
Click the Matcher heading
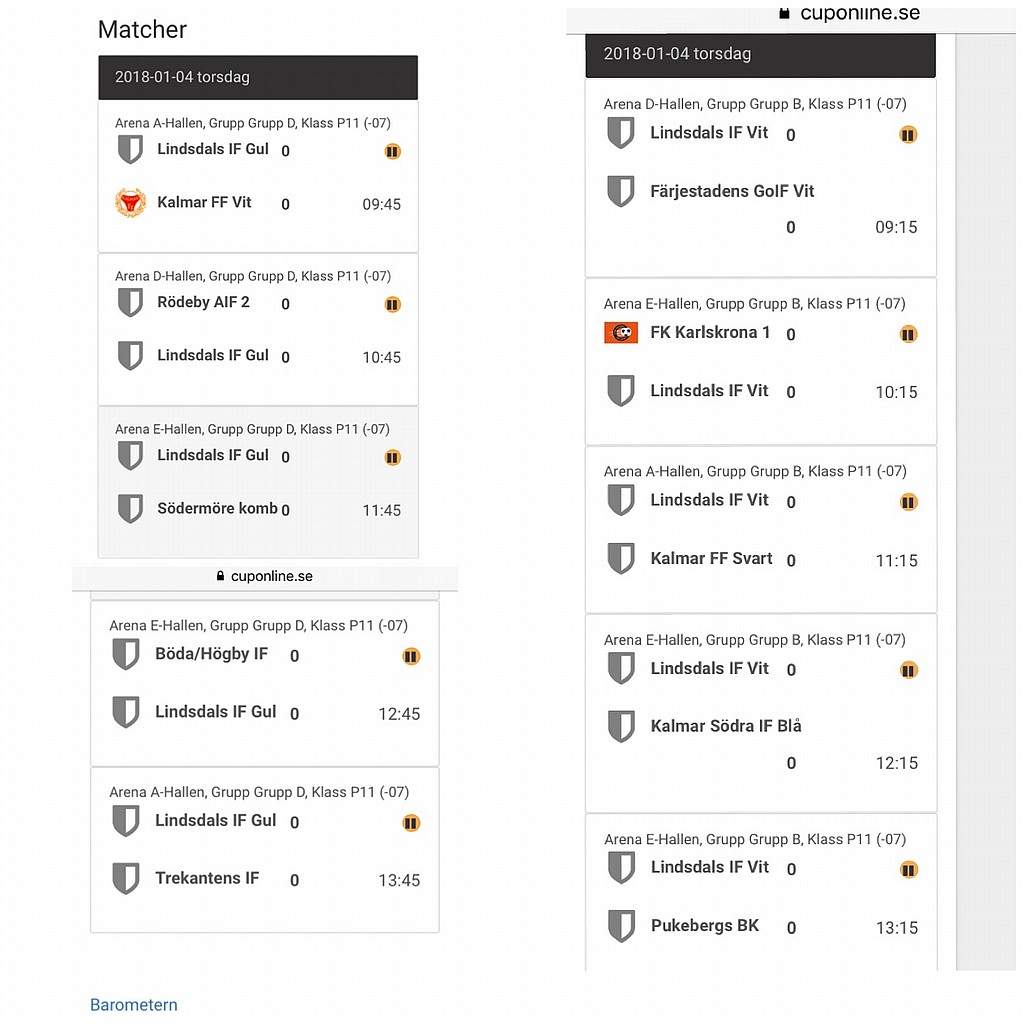(142, 29)
